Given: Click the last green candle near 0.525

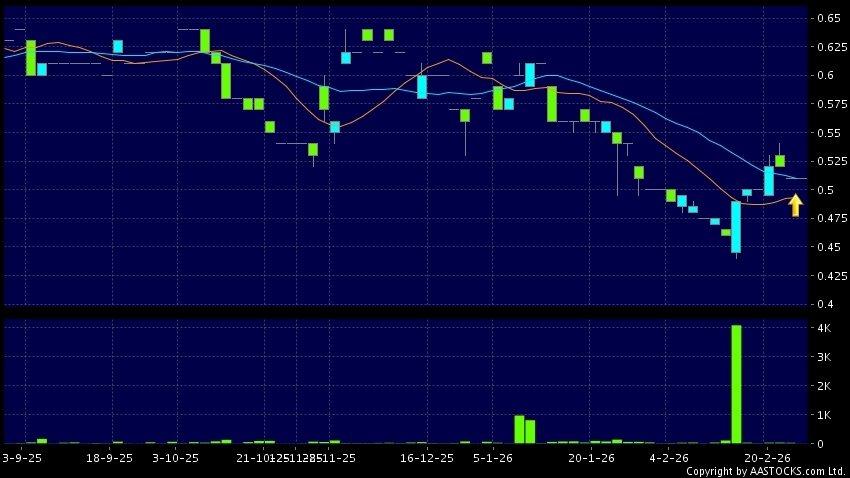Looking at the screenshot, I should 779,161.
